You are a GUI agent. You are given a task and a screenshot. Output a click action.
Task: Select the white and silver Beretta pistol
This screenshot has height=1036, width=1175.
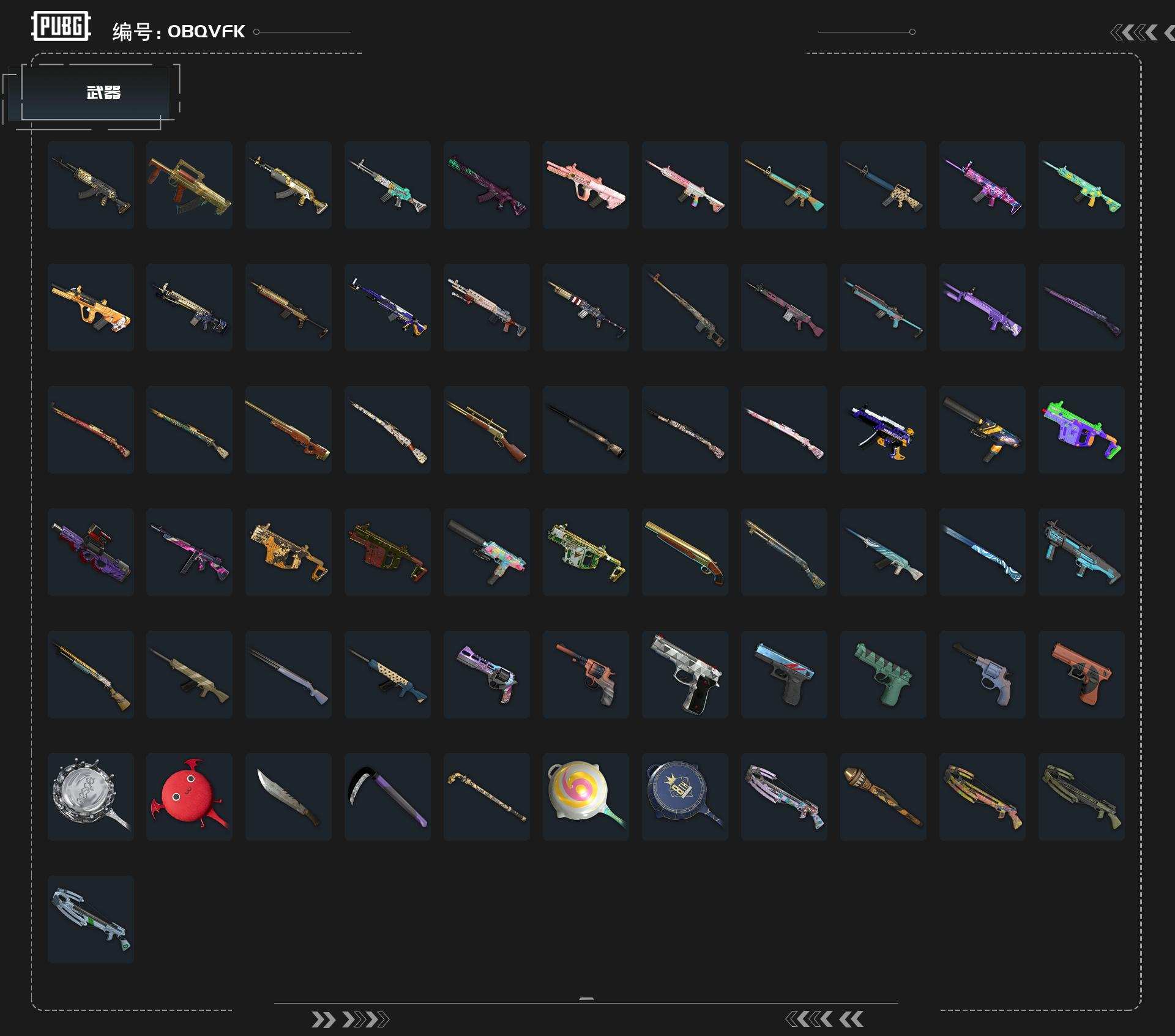tap(685, 674)
